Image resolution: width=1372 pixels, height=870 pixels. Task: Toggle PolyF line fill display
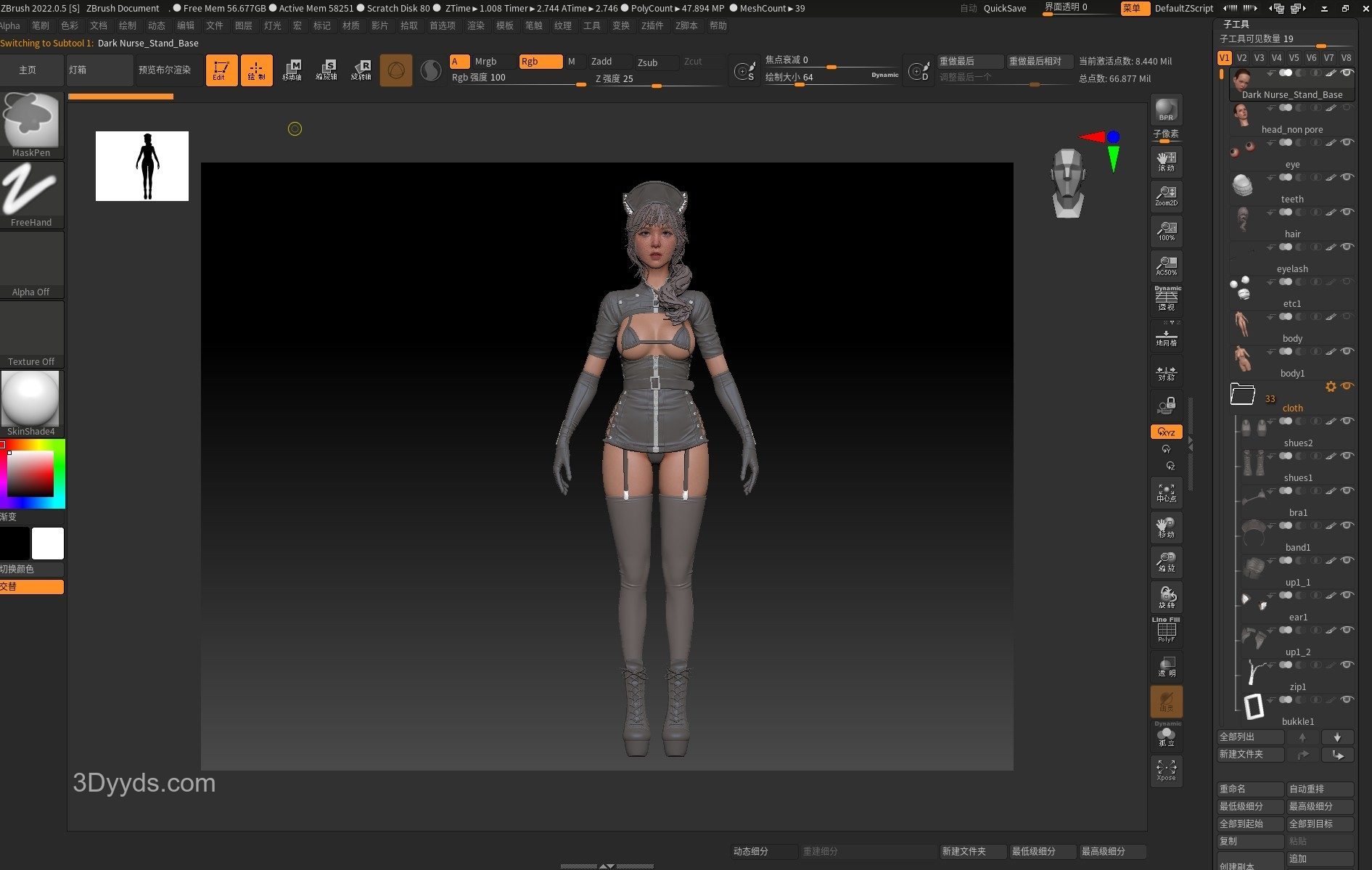click(x=1166, y=631)
